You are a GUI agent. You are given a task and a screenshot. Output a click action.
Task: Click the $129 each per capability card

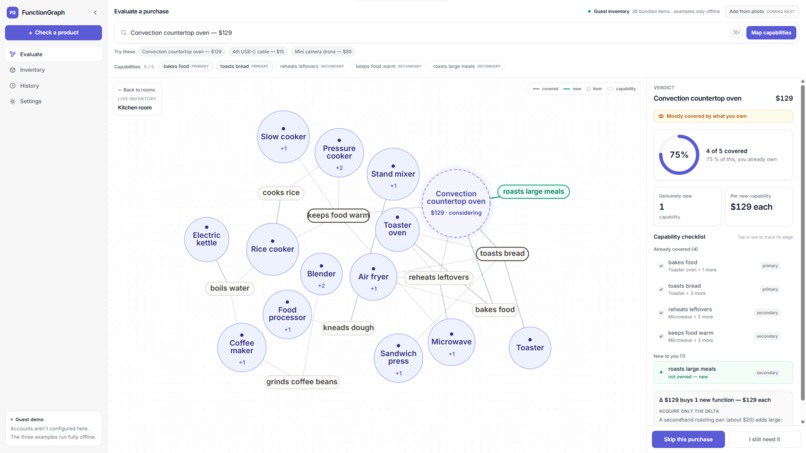pos(759,207)
